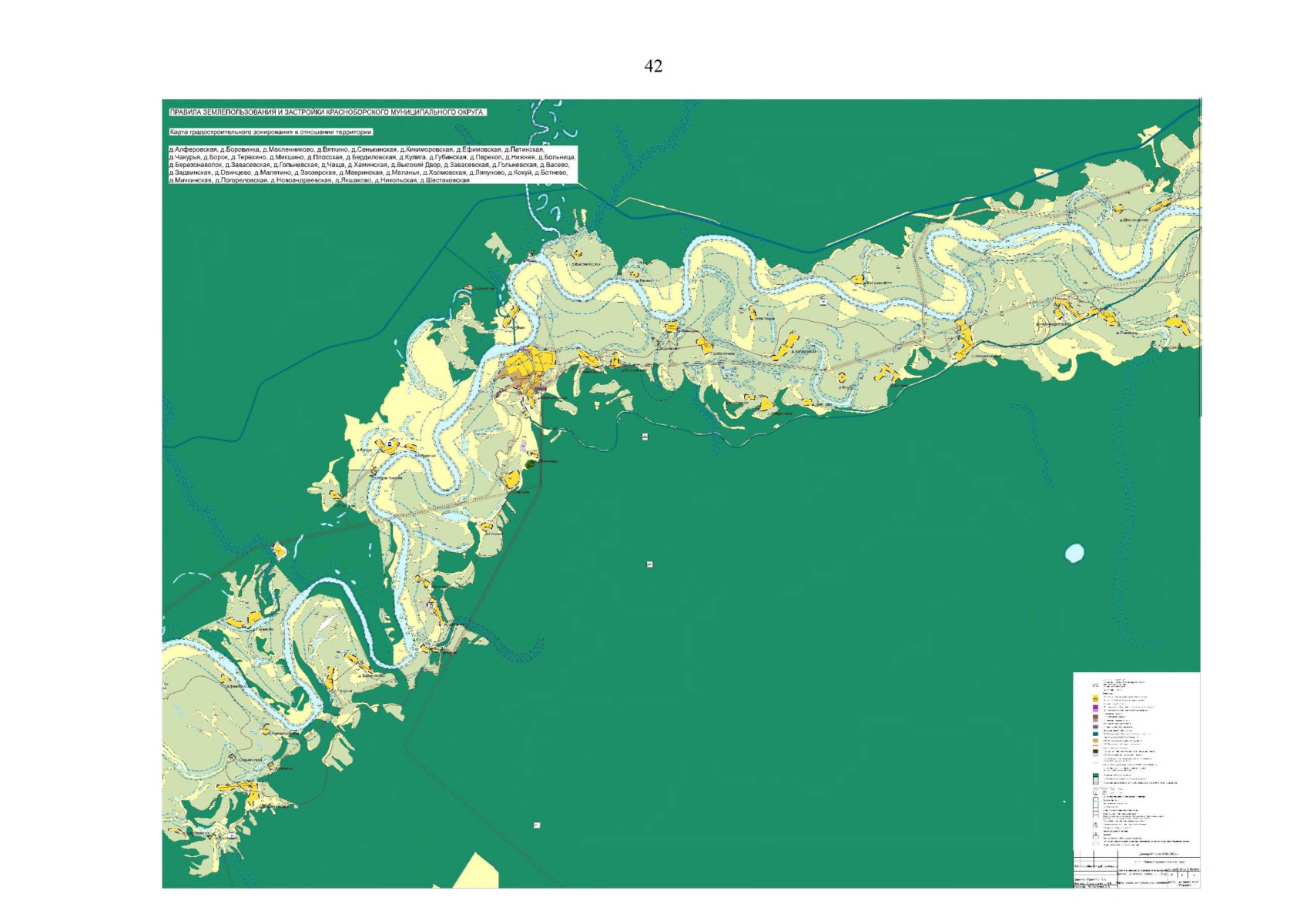Screen dimensions: 1307x924
Task: Click the white marker icon nearest the lake
Action: [650, 565]
